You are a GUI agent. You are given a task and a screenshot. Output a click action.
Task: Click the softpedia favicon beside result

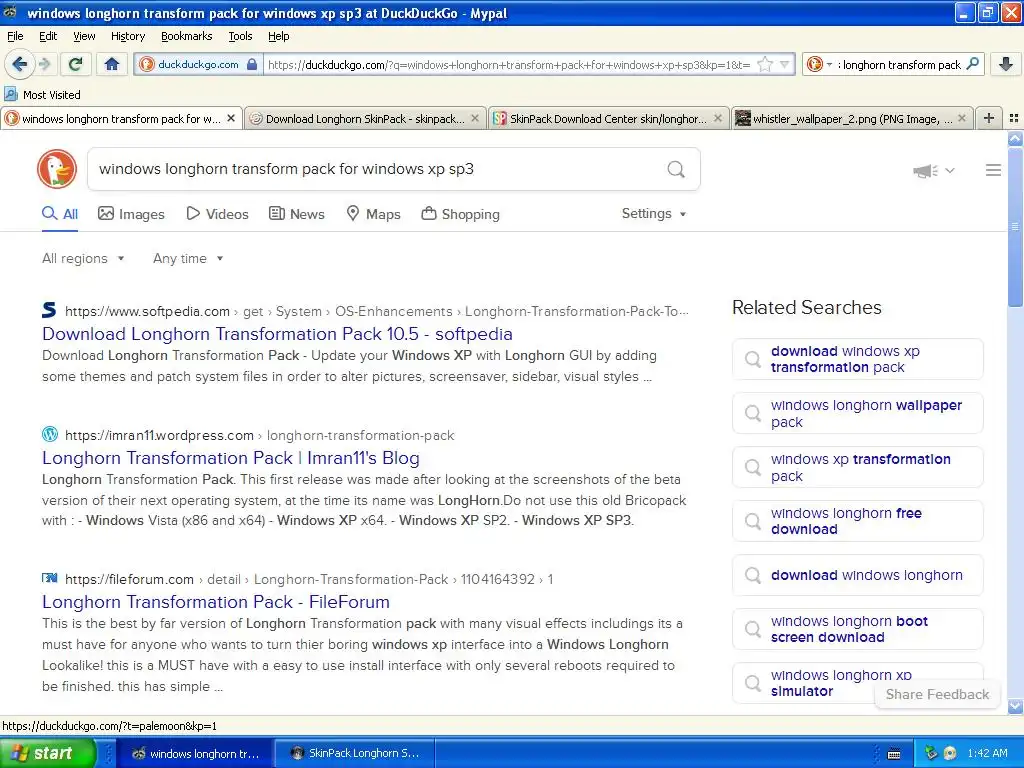point(49,310)
